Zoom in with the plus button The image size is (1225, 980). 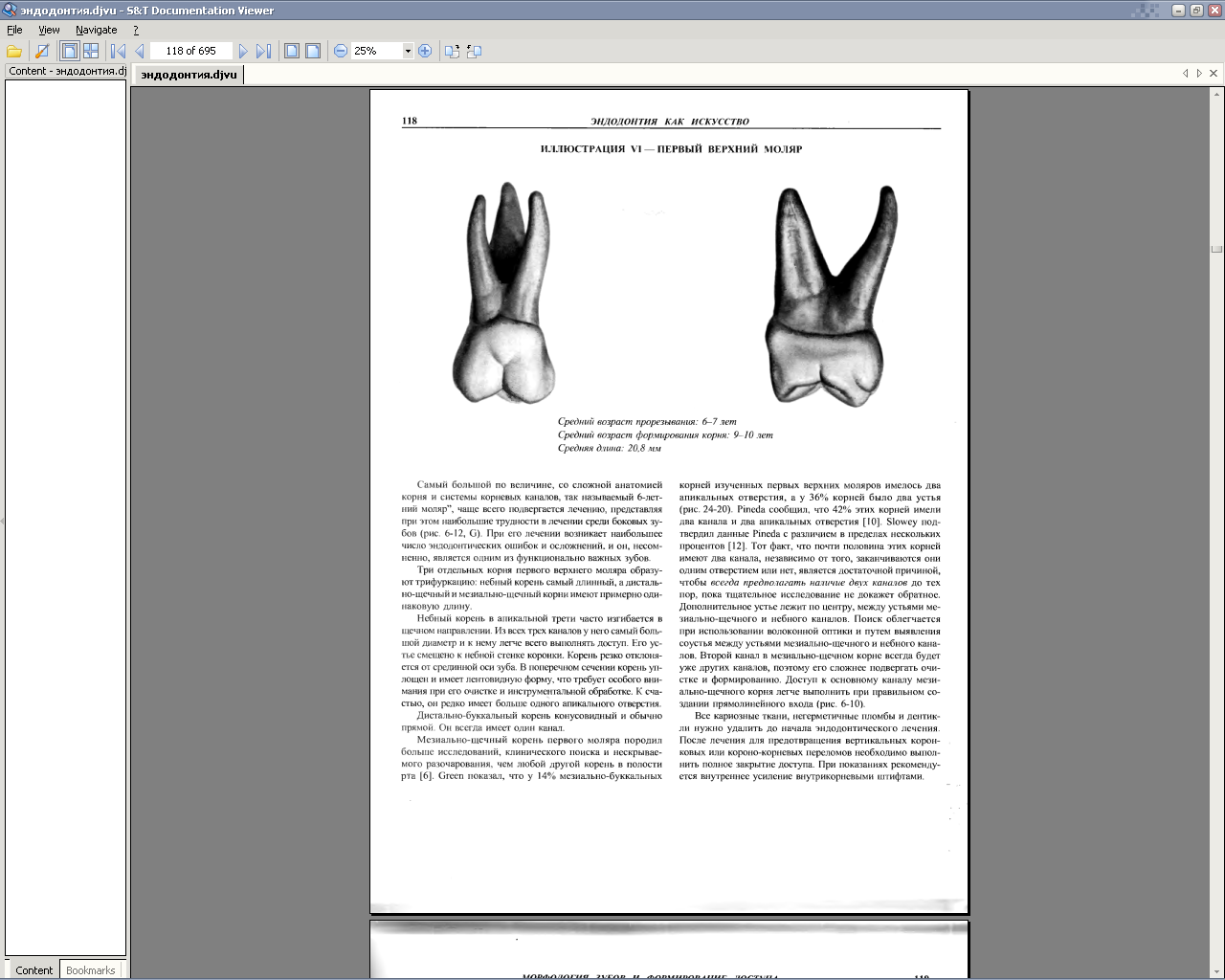pos(425,51)
